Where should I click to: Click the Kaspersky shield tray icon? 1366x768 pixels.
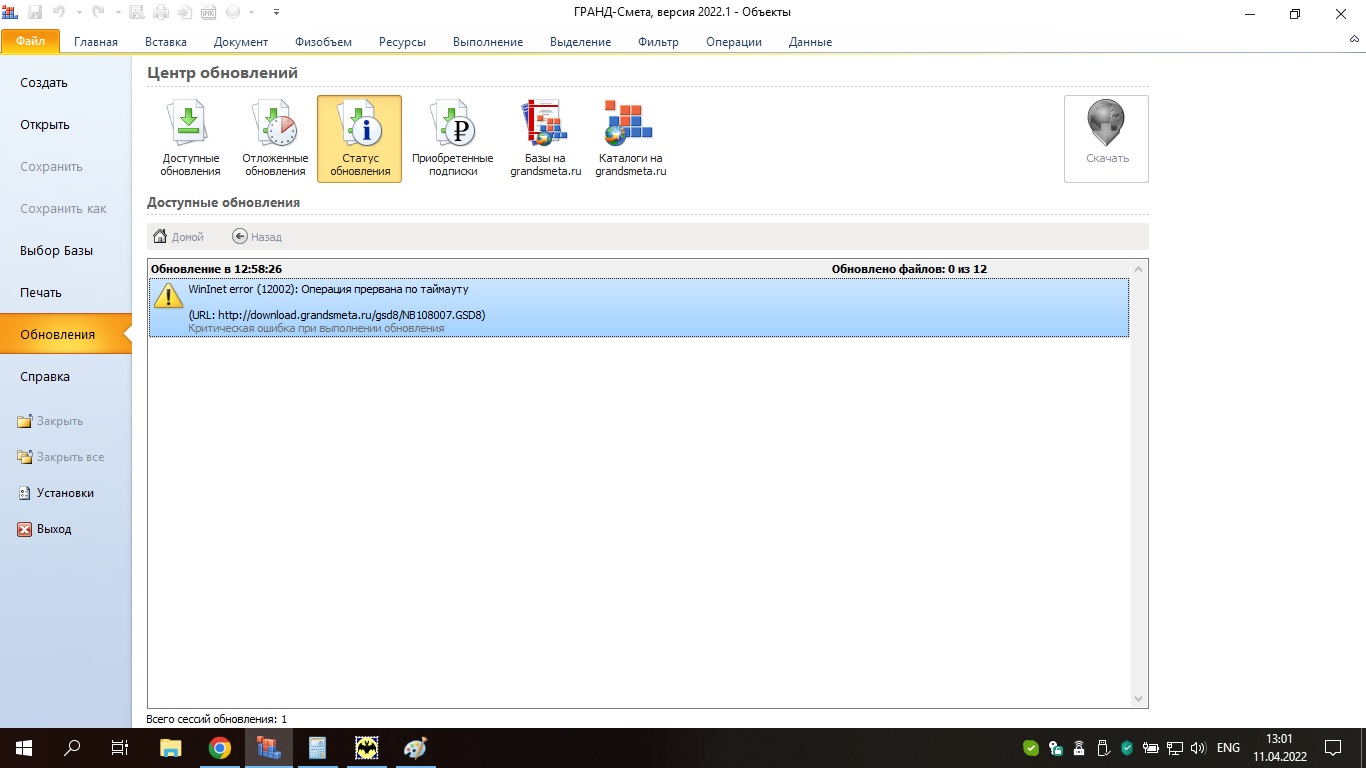(1127, 747)
